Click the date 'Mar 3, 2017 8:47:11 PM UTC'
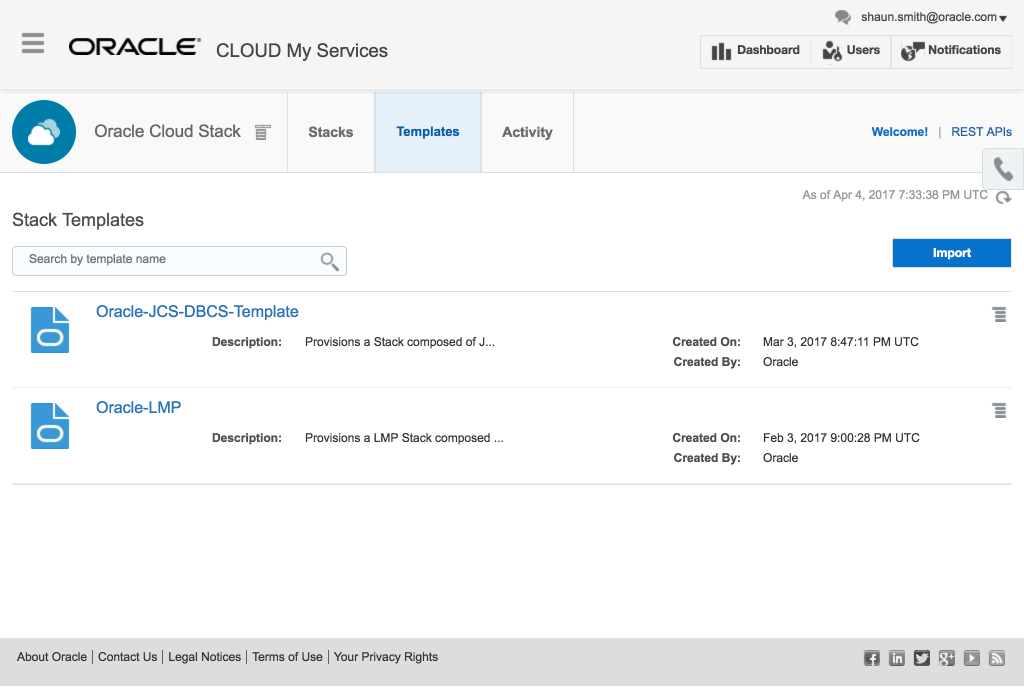The height and width of the screenshot is (690, 1024). coord(840,342)
